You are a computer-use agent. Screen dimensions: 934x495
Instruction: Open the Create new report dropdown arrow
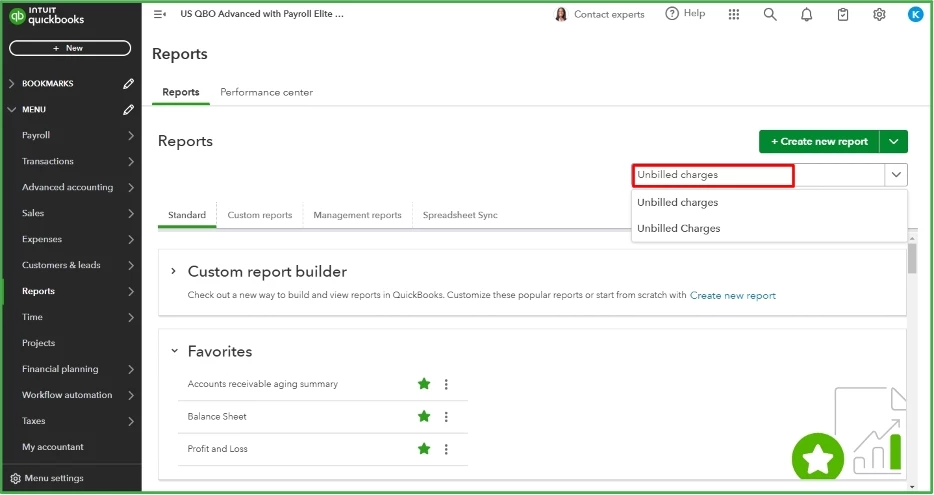pos(893,142)
